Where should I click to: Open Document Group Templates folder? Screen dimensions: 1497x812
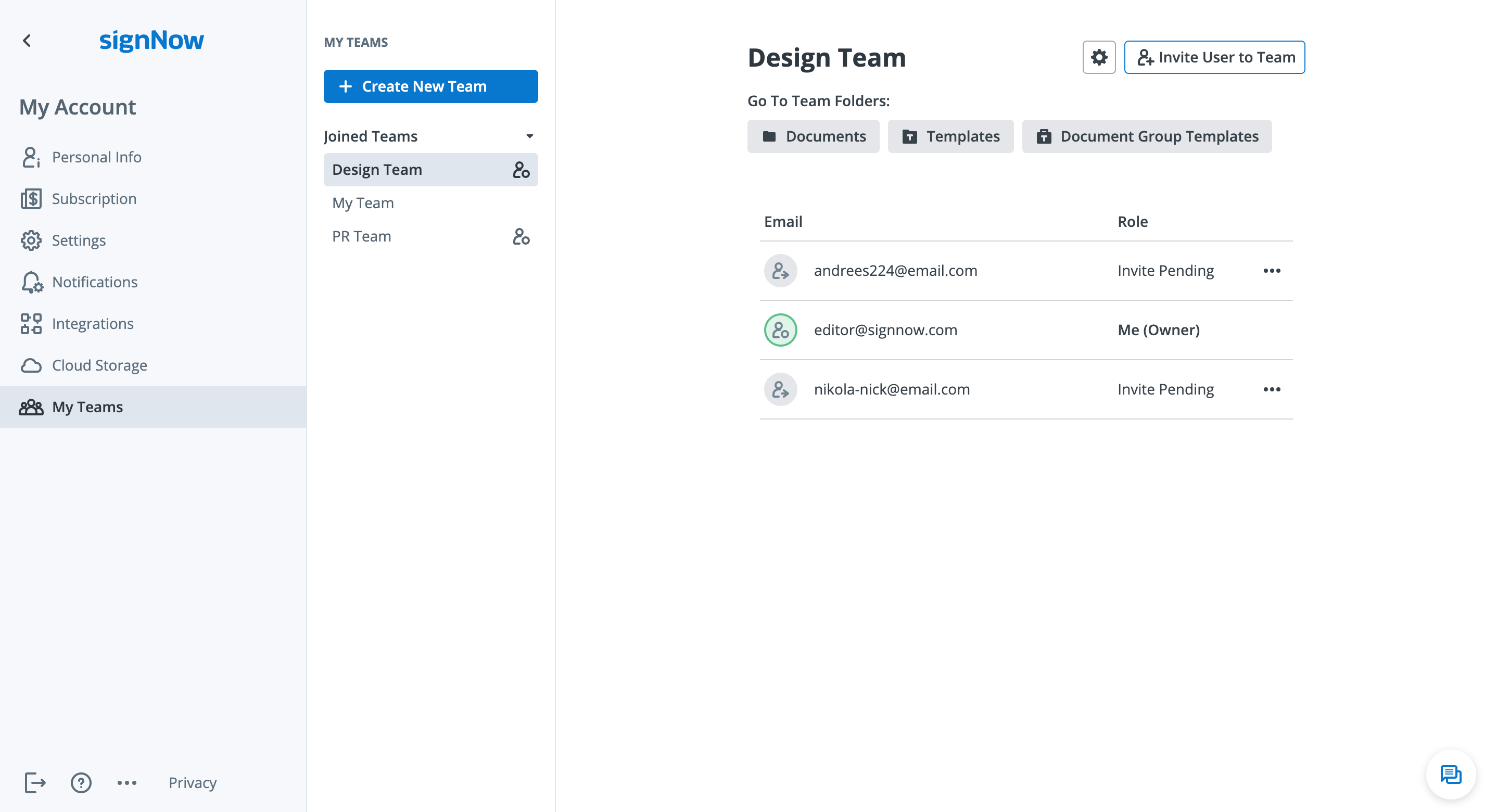coord(1146,136)
